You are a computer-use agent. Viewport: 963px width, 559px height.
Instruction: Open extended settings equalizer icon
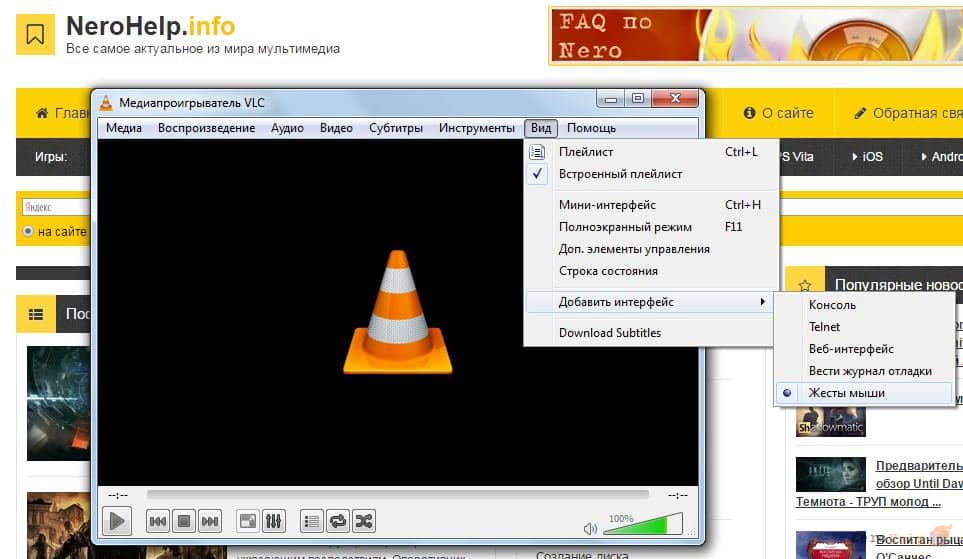273,522
